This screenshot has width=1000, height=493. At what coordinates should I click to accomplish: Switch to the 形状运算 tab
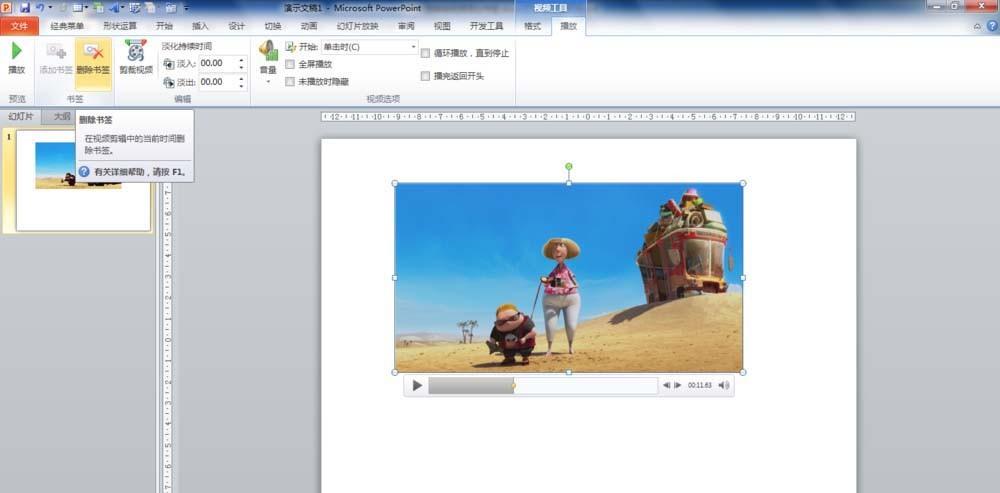tap(120, 26)
